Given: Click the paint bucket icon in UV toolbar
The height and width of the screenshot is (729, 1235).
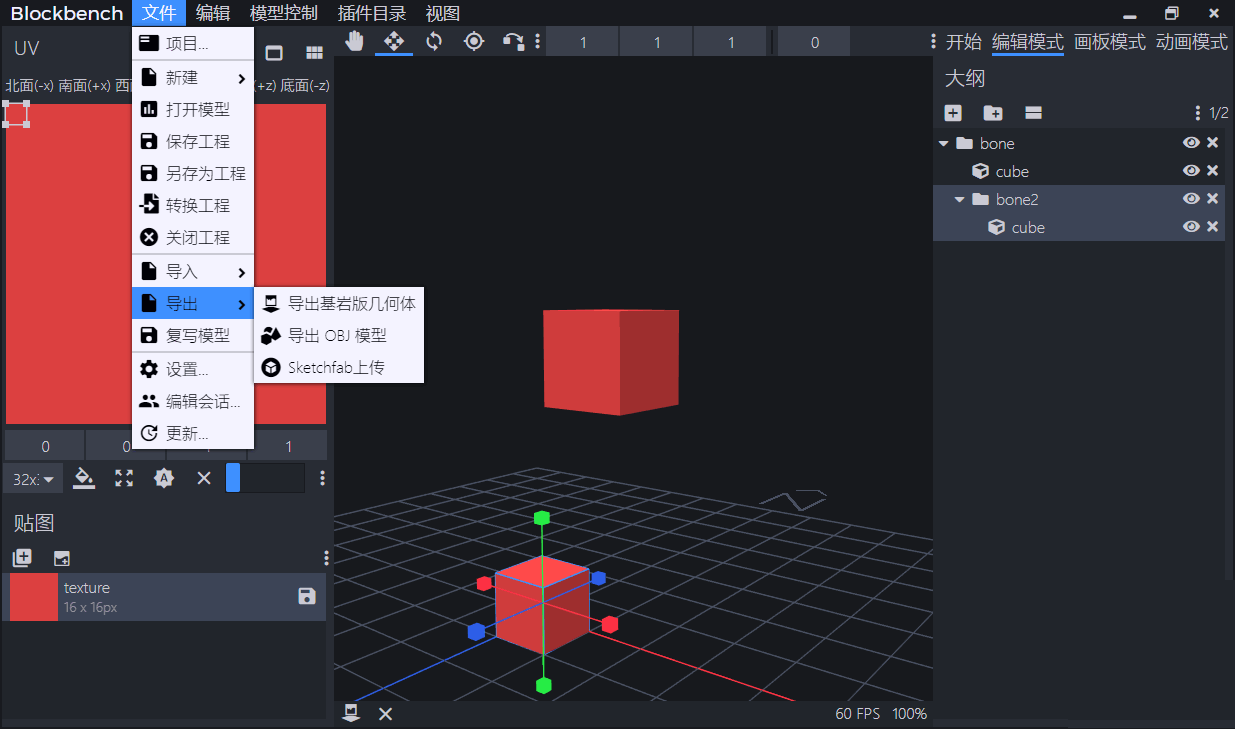Looking at the screenshot, I should click(x=85, y=479).
